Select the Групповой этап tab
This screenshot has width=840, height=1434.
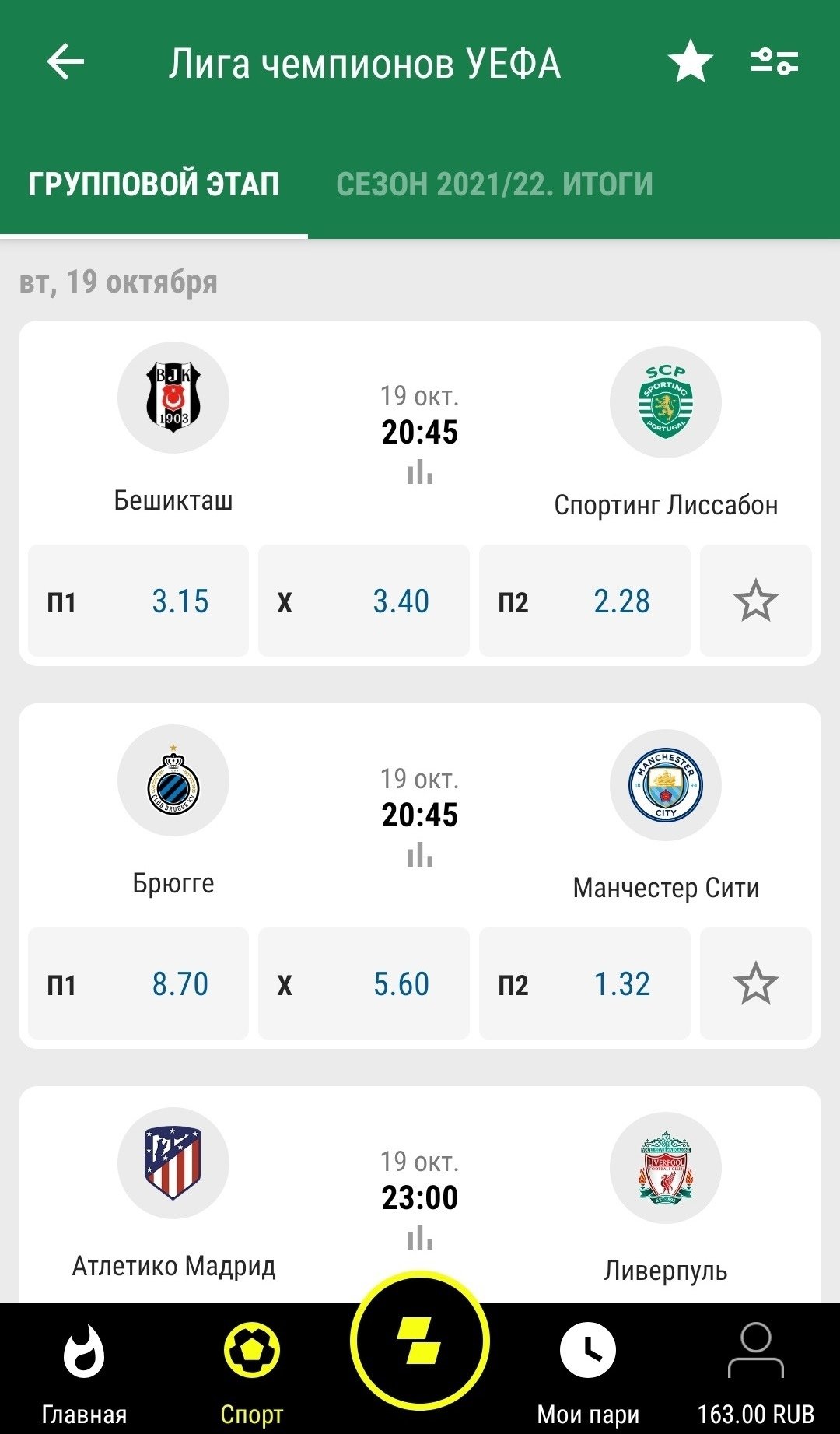154,184
